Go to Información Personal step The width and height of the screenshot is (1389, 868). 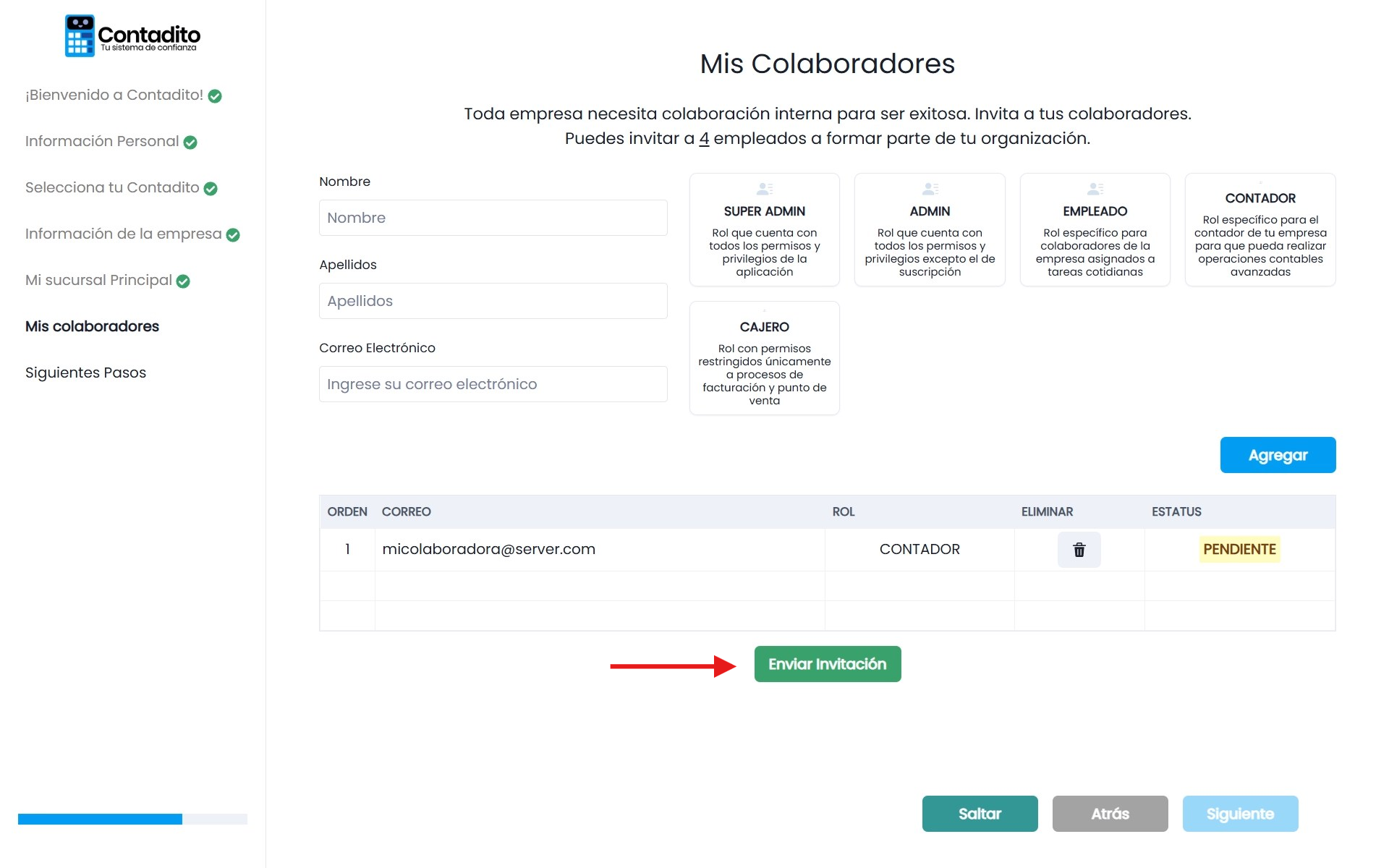102,141
